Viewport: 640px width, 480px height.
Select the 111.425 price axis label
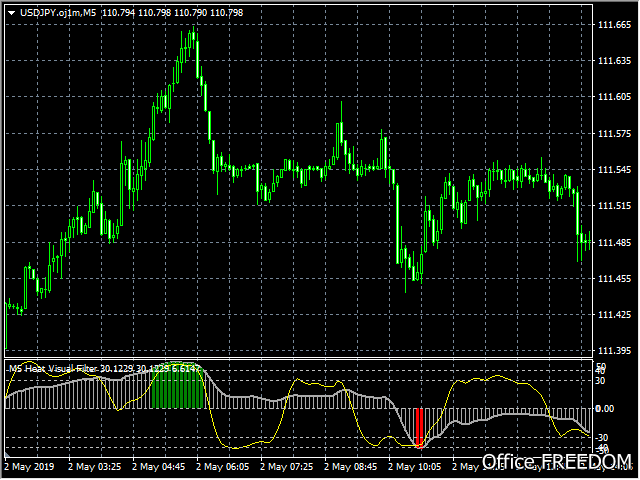pyautogui.click(x=614, y=315)
